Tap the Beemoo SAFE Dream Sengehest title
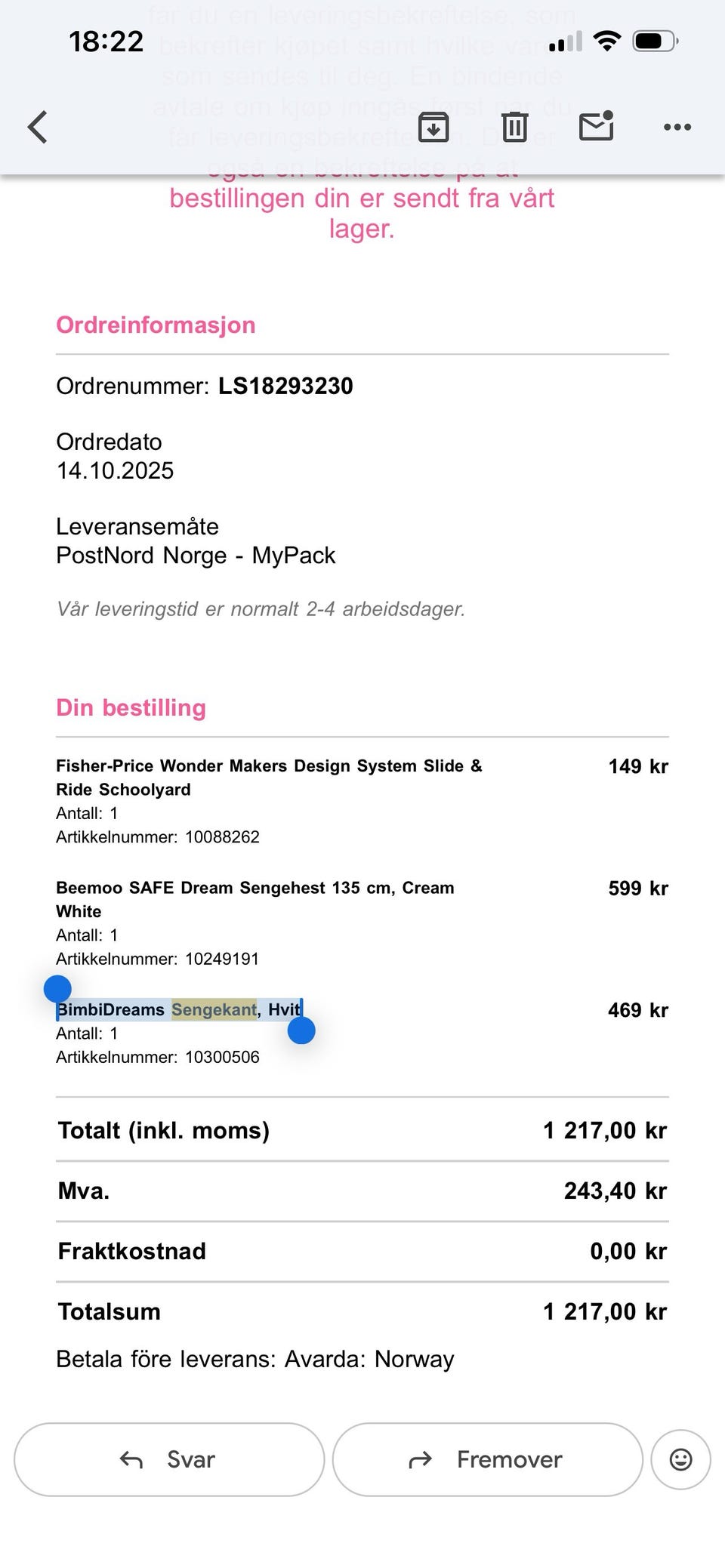 (x=255, y=899)
